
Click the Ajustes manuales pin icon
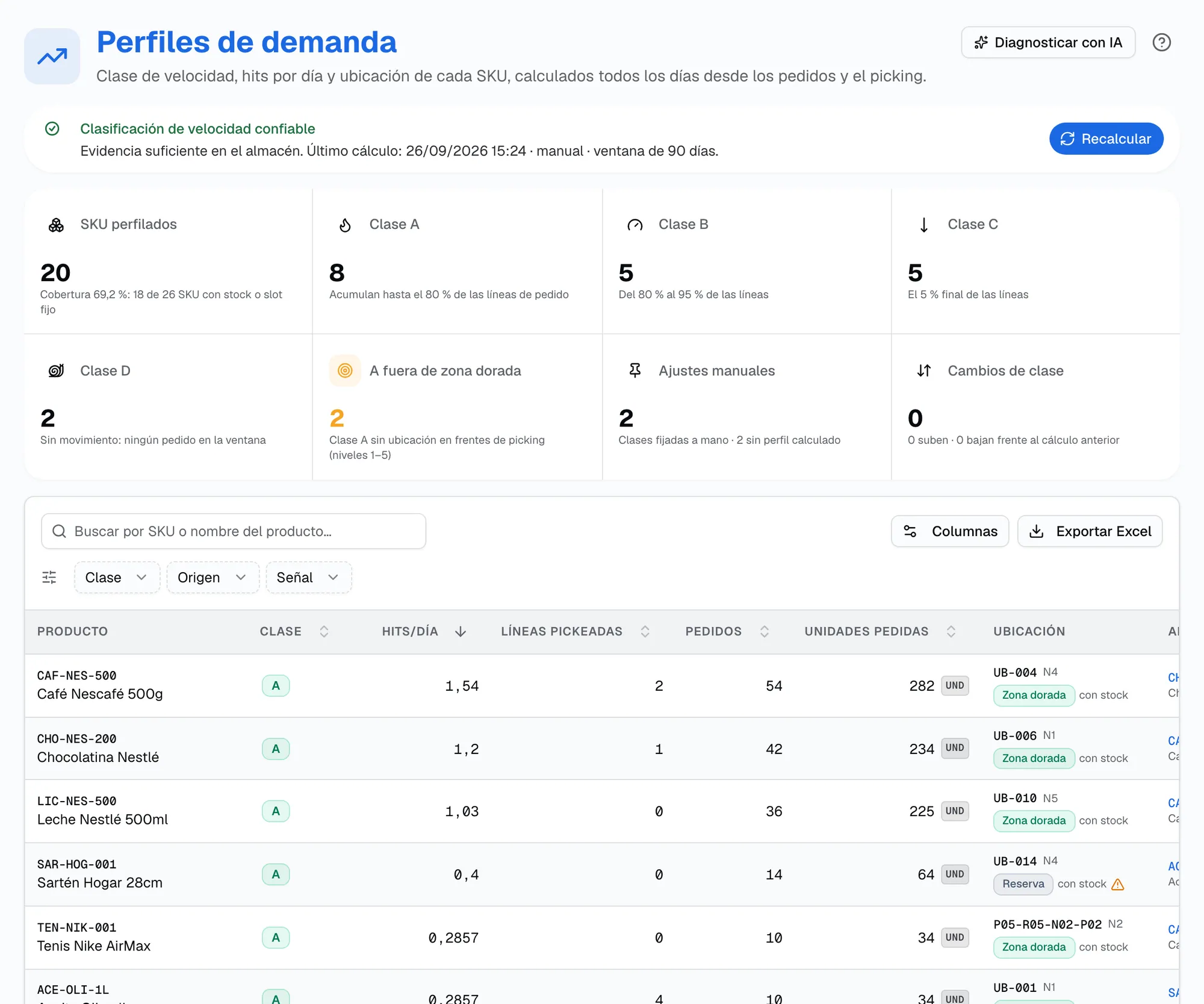[x=635, y=370]
